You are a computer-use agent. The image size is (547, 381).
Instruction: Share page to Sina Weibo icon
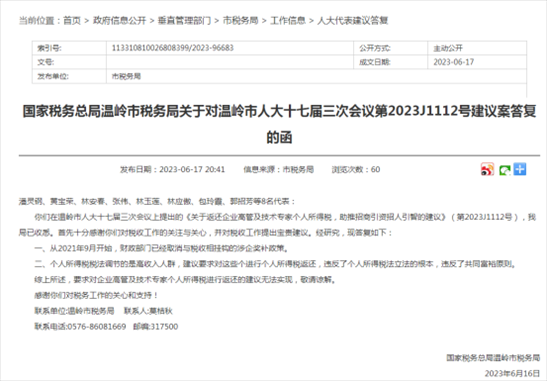pyautogui.click(x=487, y=170)
